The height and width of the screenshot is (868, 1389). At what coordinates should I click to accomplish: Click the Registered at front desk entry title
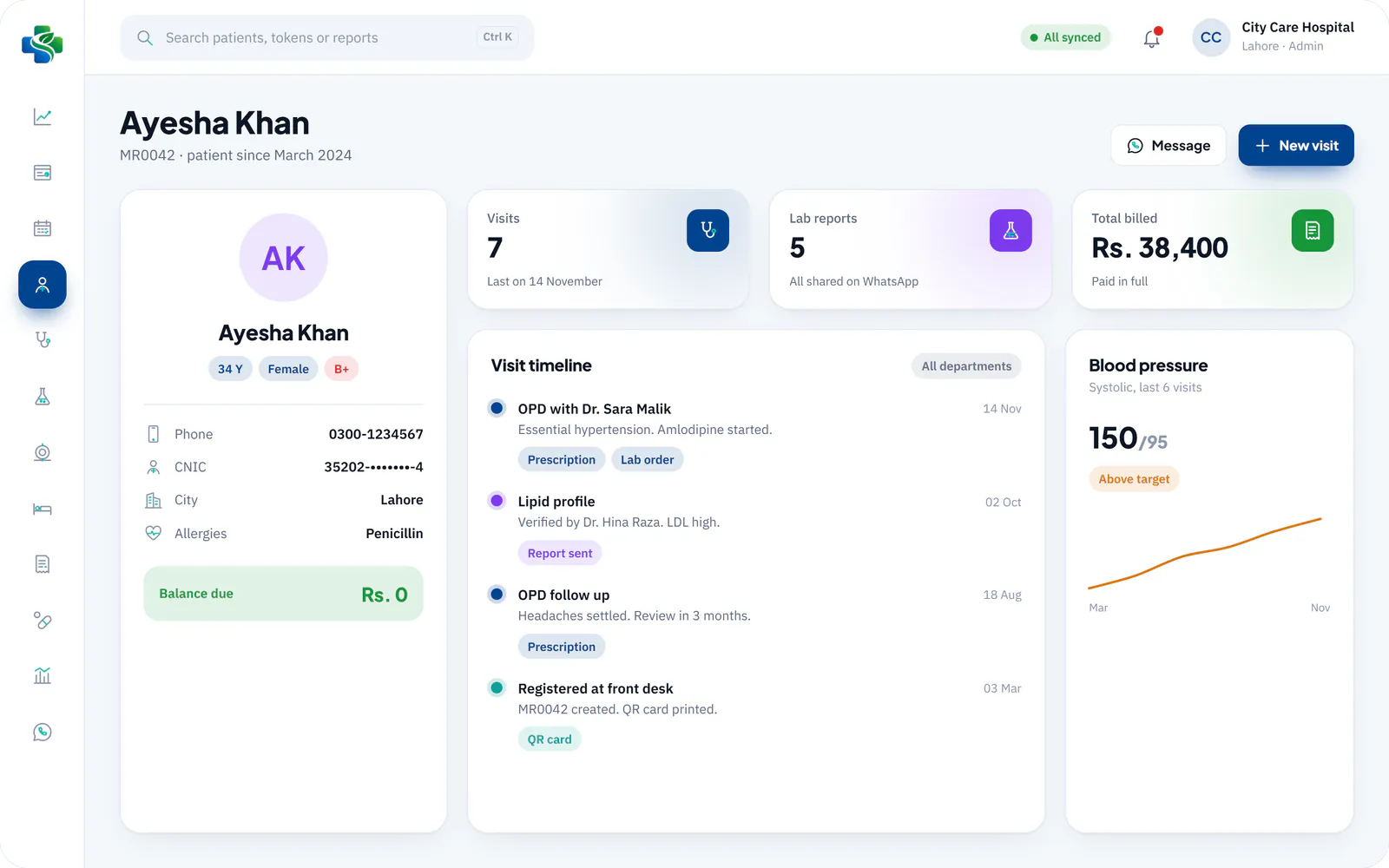(x=596, y=688)
